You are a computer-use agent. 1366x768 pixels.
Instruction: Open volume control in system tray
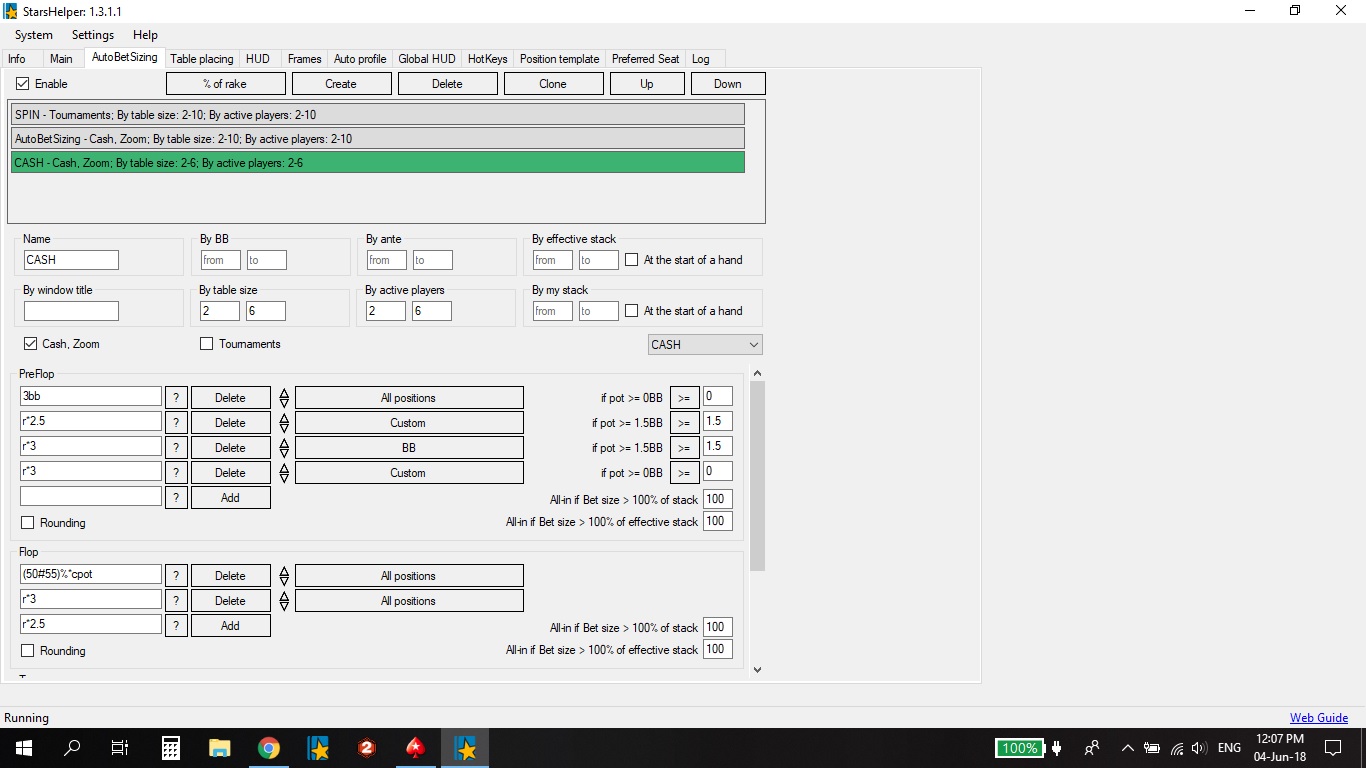(1199, 748)
